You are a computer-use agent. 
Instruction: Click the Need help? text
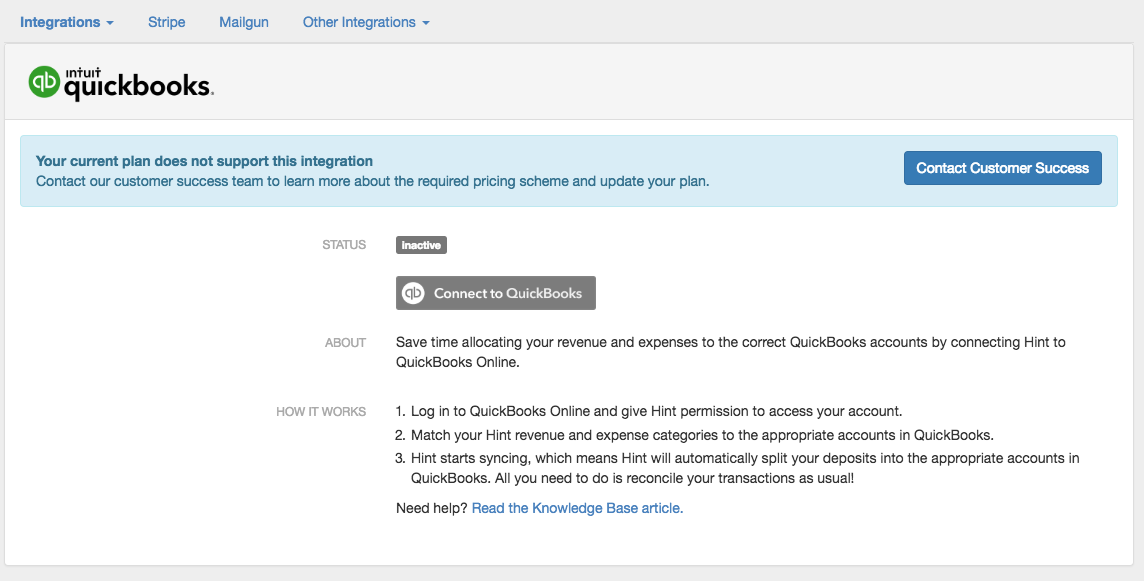431,508
